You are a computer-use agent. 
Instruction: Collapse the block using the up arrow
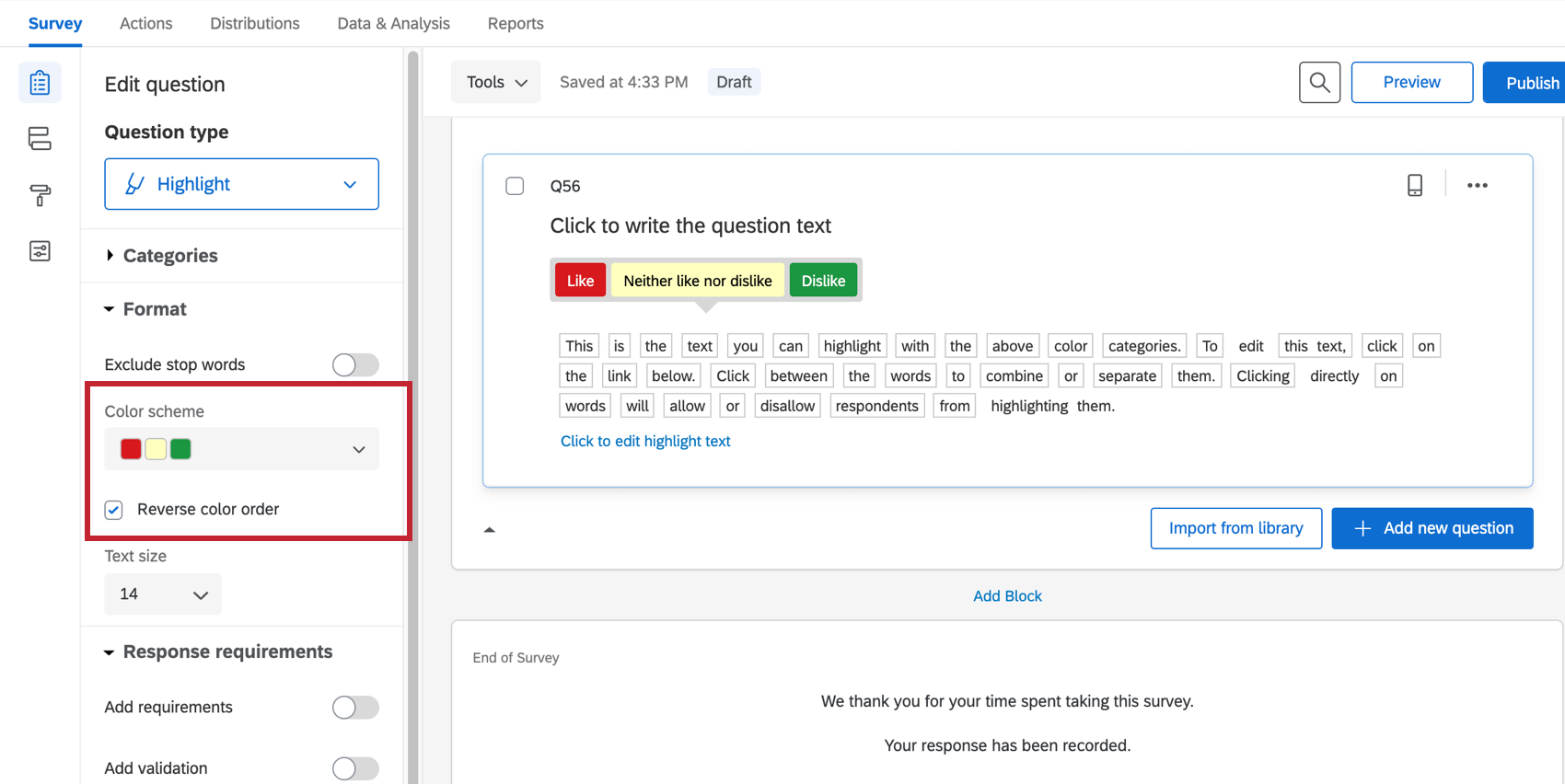[490, 530]
